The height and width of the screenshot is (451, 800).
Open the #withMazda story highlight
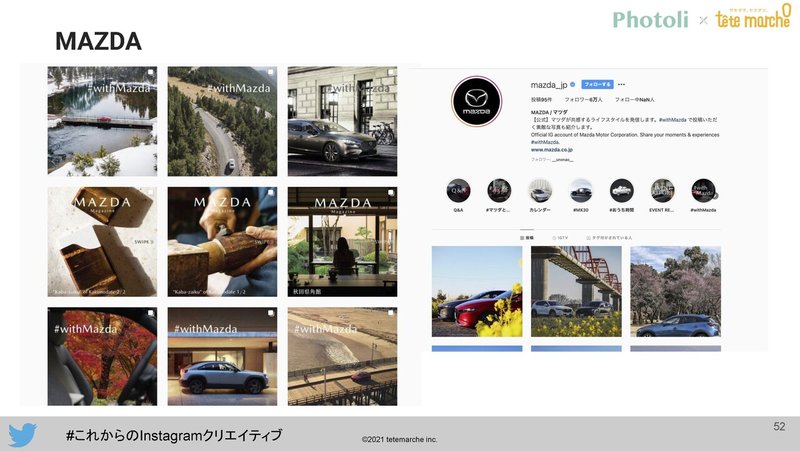coord(703,191)
